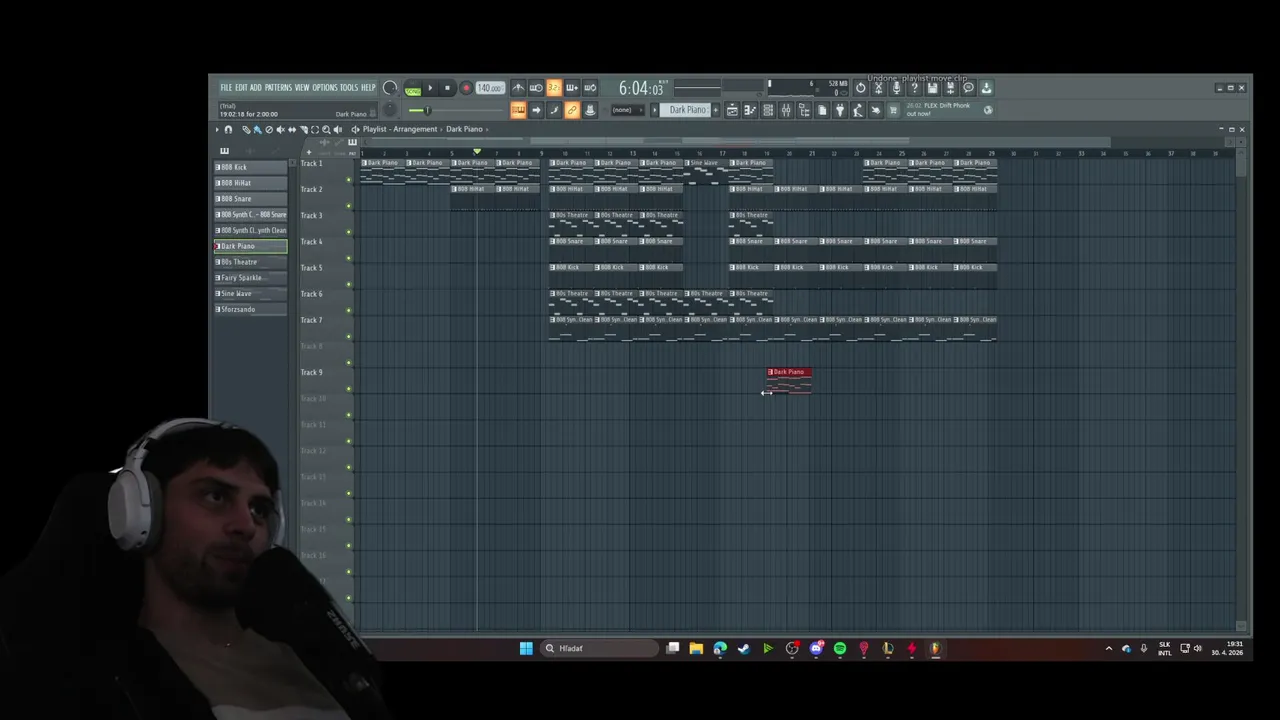
Task: Open the VIEW menu
Action: tap(302, 88)
